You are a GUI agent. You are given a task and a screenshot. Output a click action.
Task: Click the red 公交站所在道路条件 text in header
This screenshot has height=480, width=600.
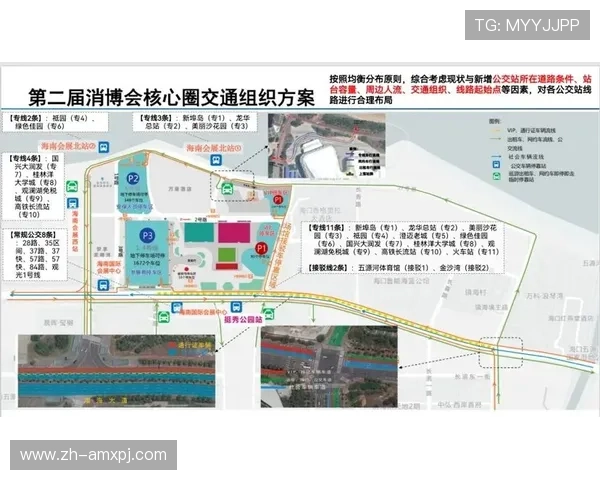[533, 79]
